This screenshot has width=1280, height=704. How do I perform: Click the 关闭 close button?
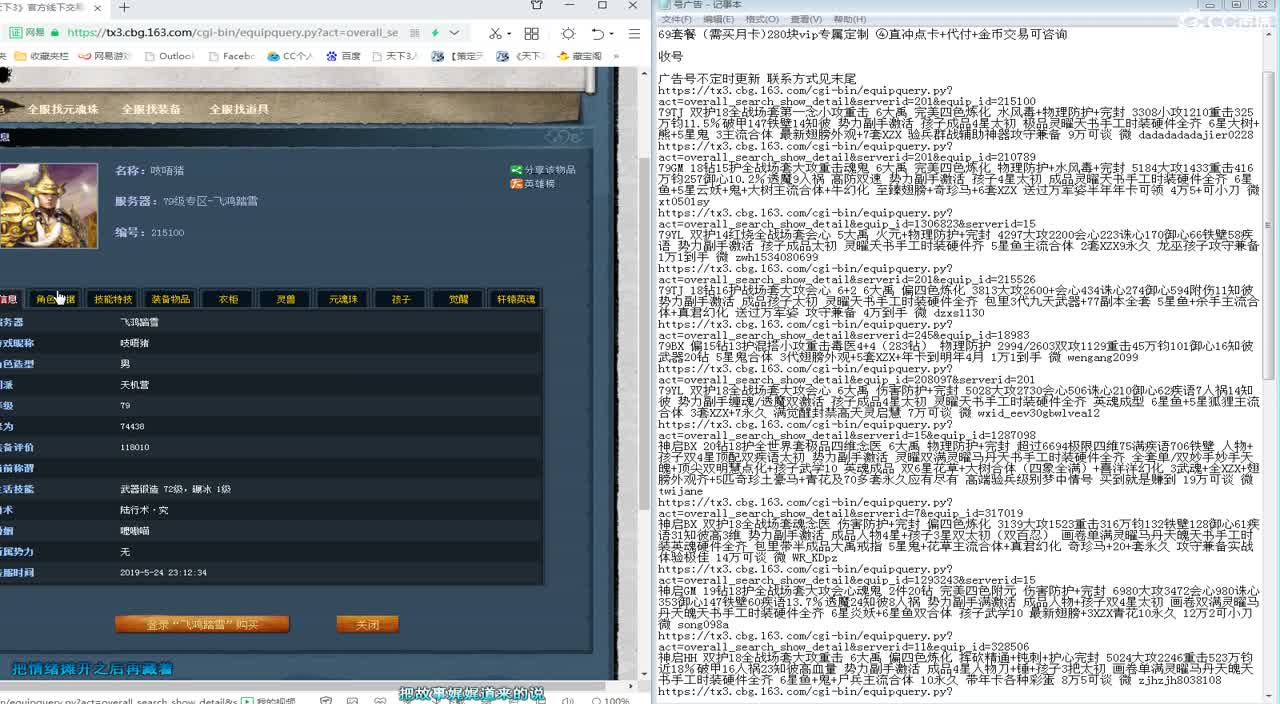pos(367,624)
